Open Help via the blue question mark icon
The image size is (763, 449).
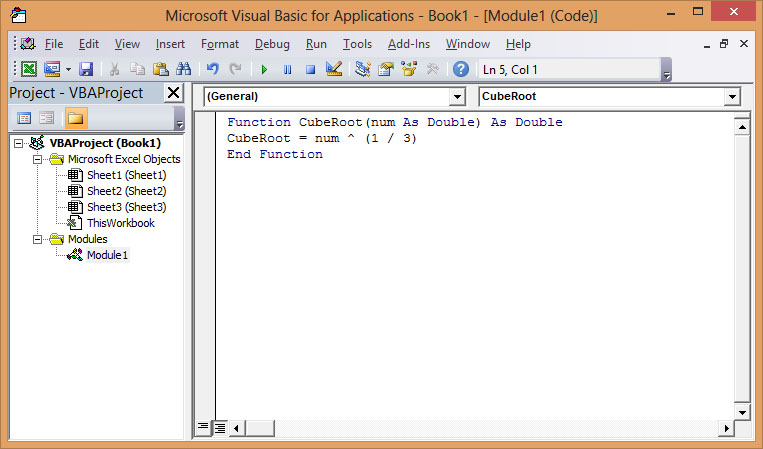click(x=460, y=69)
